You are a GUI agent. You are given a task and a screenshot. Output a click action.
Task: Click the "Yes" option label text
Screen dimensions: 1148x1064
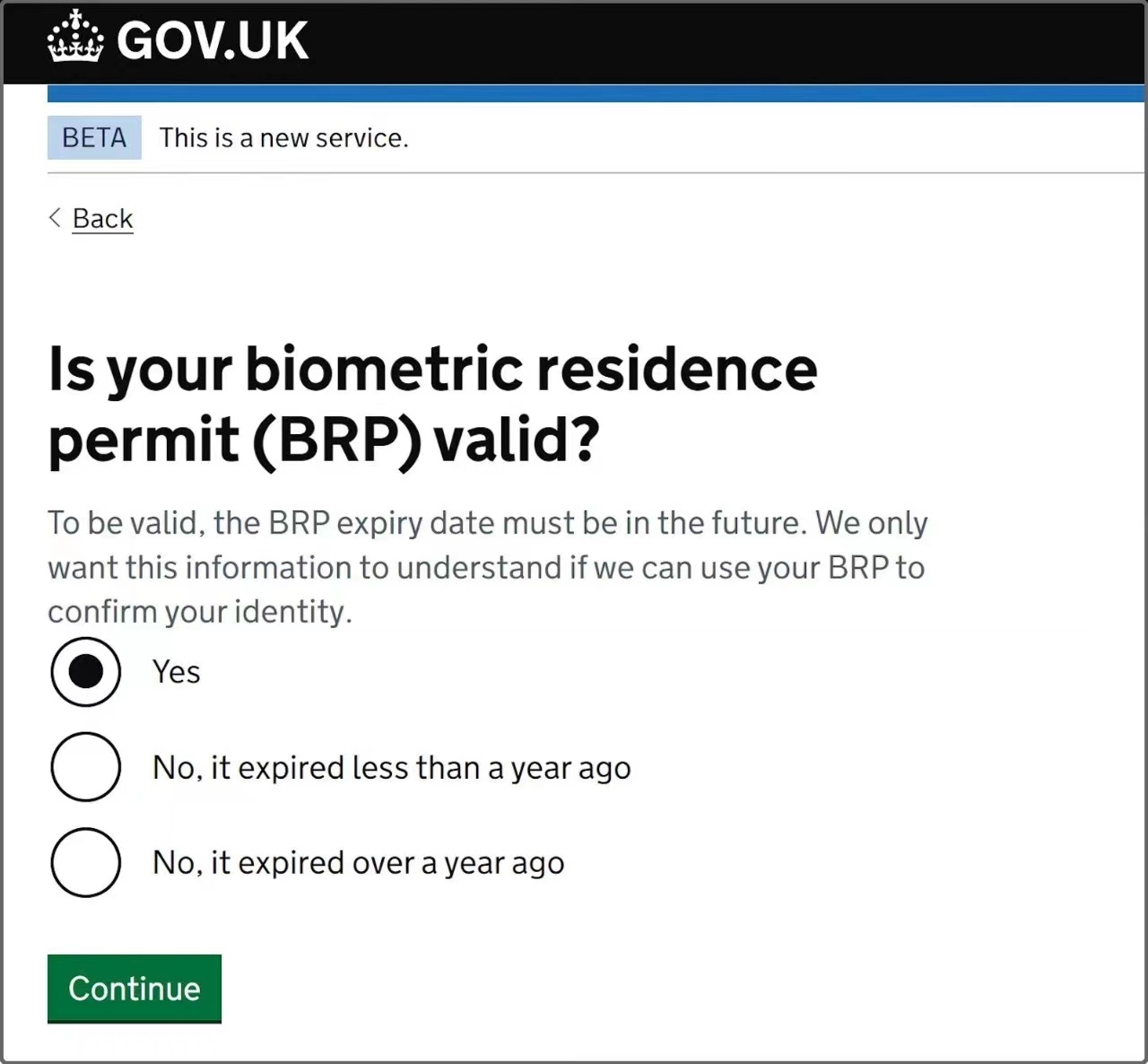[x=177, y=672]
